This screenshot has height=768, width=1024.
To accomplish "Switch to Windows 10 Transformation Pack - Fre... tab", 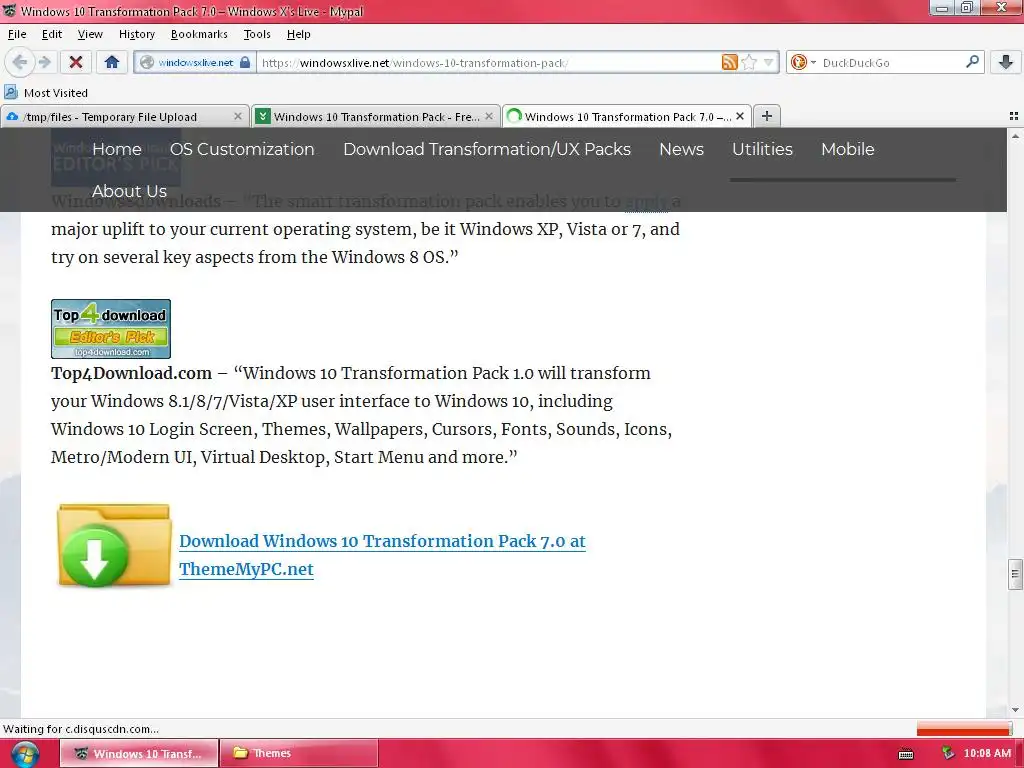I will [376, 117].
